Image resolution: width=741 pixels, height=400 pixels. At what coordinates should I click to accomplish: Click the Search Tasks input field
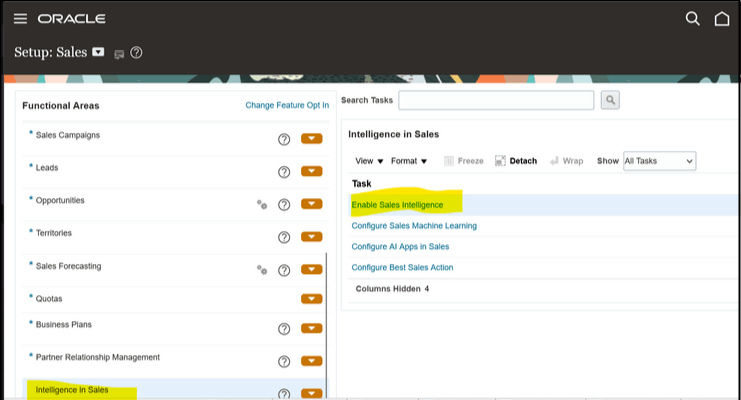496,100
